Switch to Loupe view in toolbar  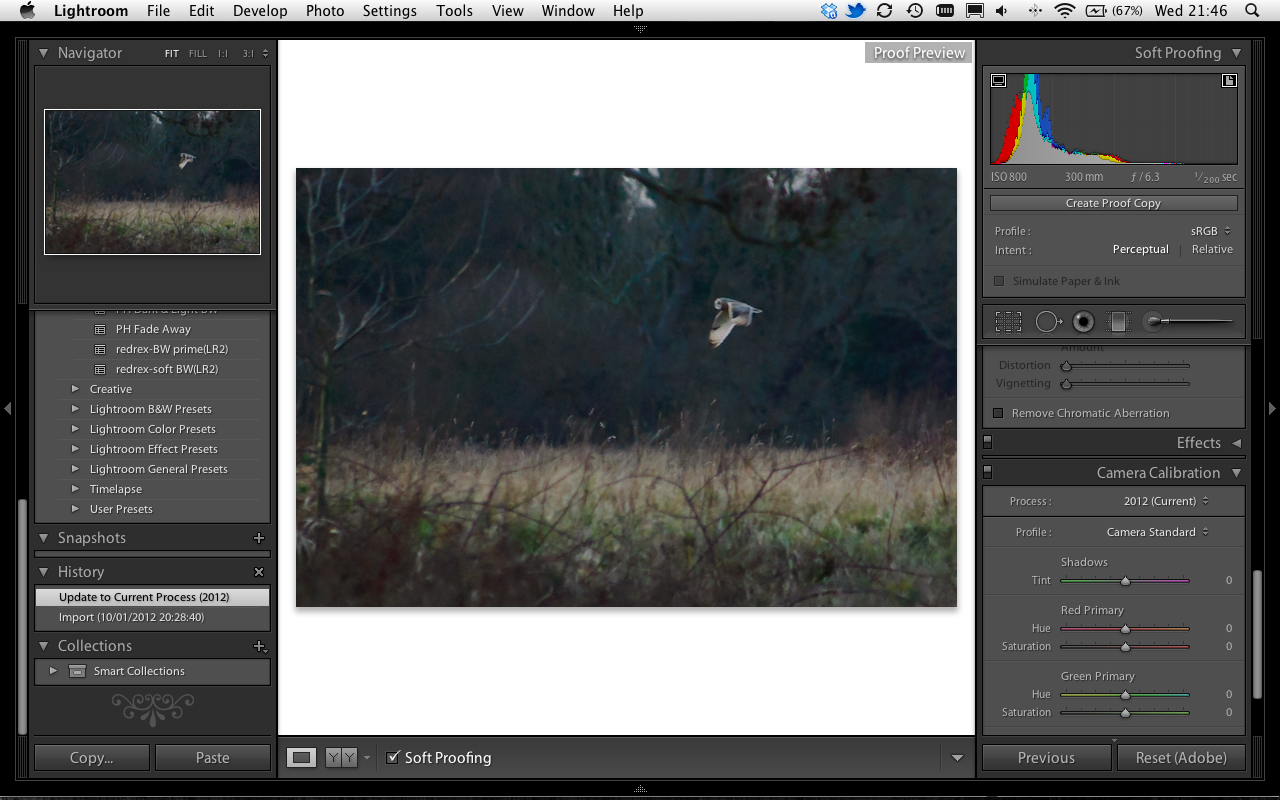click(301, 758)
